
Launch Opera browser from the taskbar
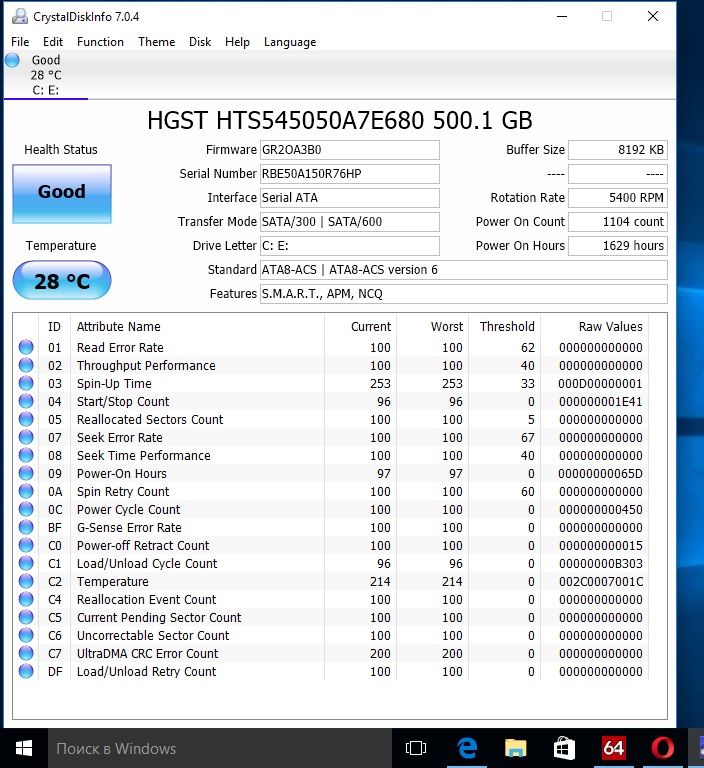pos(662,748)
